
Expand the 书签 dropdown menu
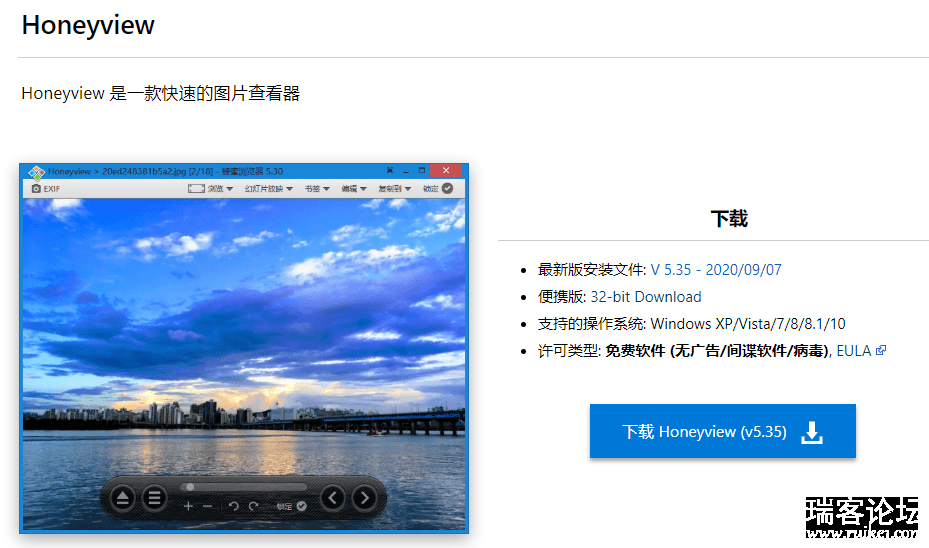[317, 188]
